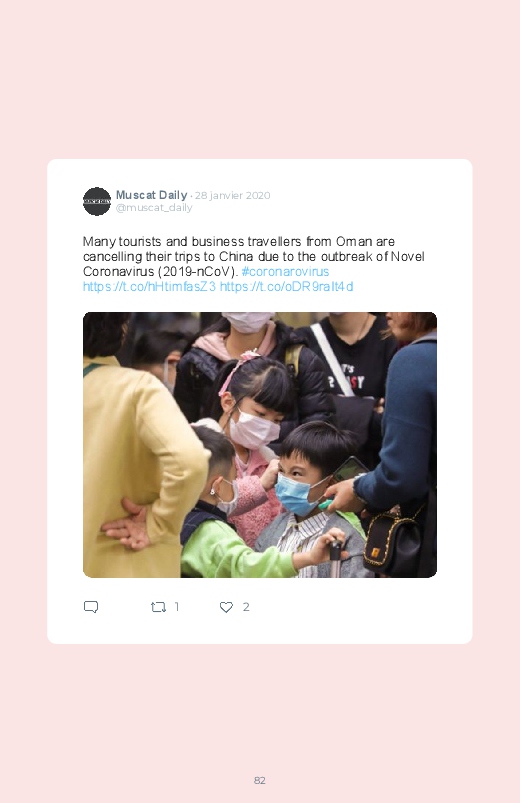The width and height of the screenshot is (520, 803).
Task: Open the Muscat Daily display name
Action: (152, 195)
